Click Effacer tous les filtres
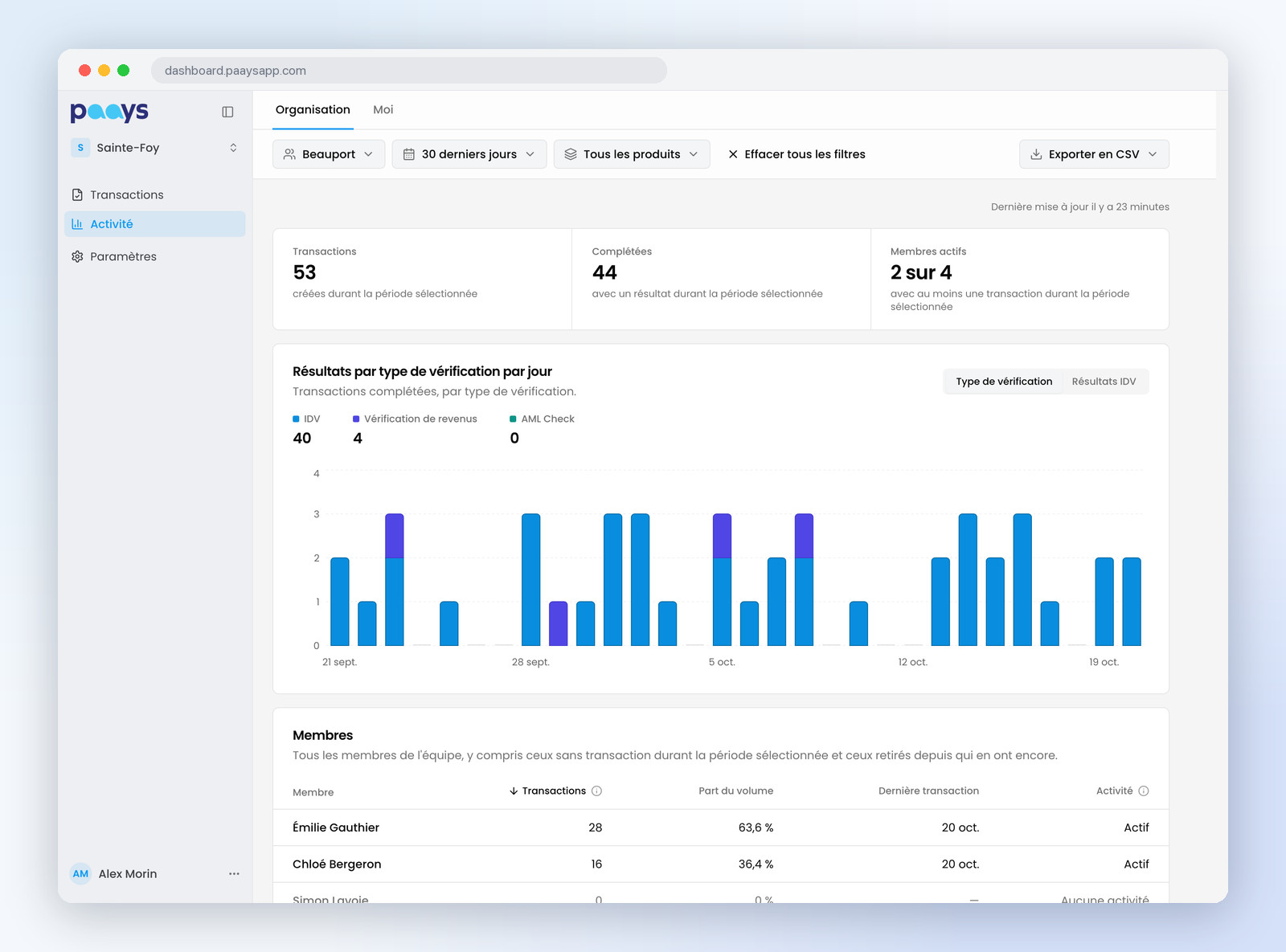The image size is (1286, 952). point(797,154)
